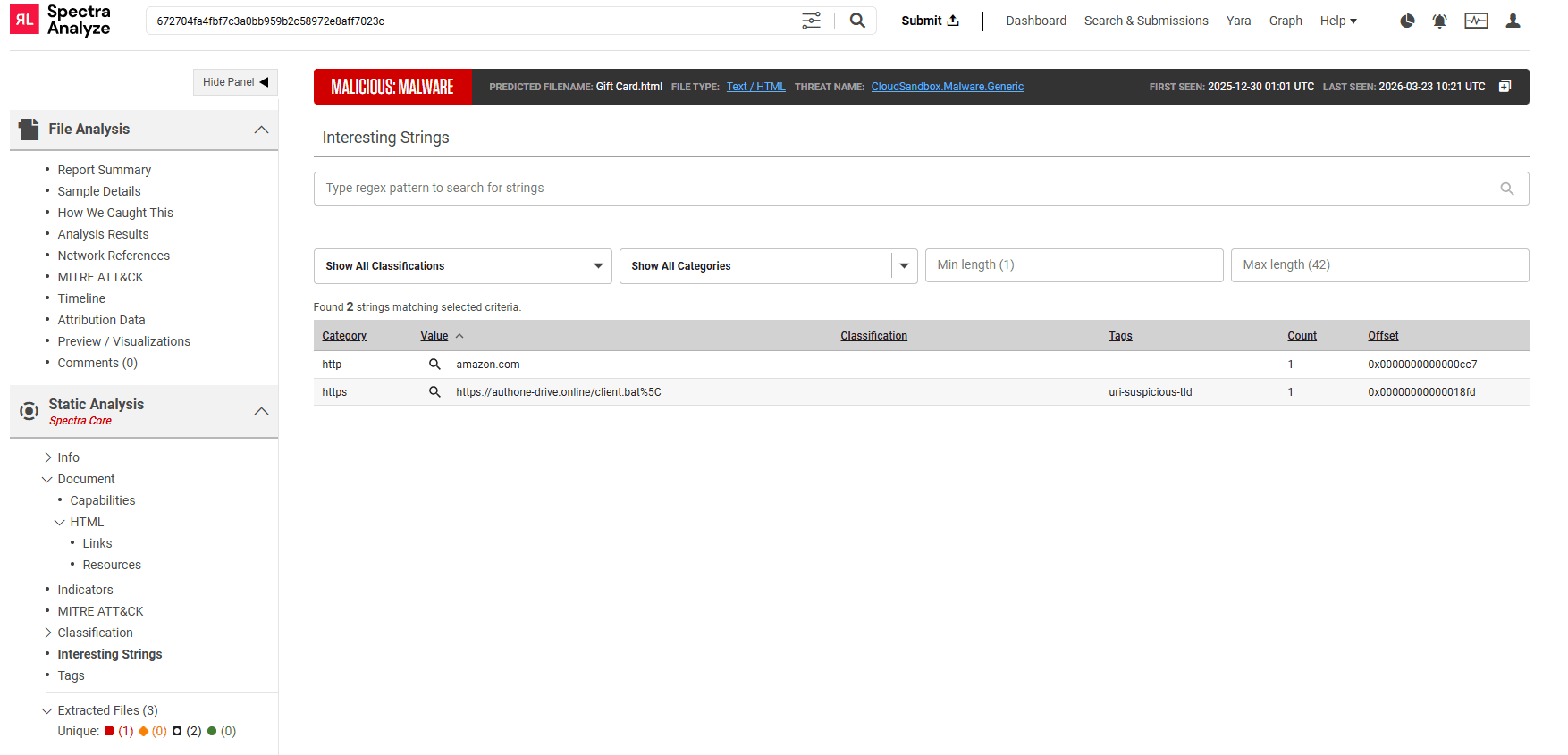Open CloudSandbox.Malware.Generic threat name link

(x=947, y=87)
